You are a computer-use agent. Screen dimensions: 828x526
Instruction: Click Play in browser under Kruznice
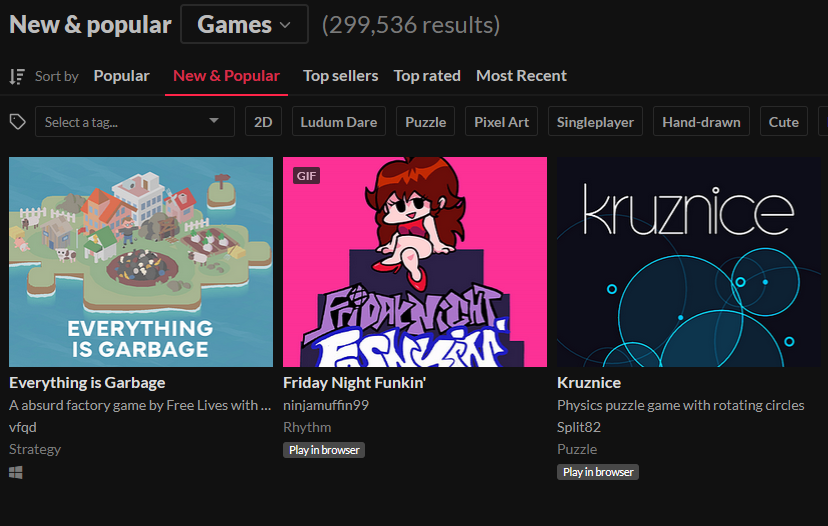click(x=598, y=472)
